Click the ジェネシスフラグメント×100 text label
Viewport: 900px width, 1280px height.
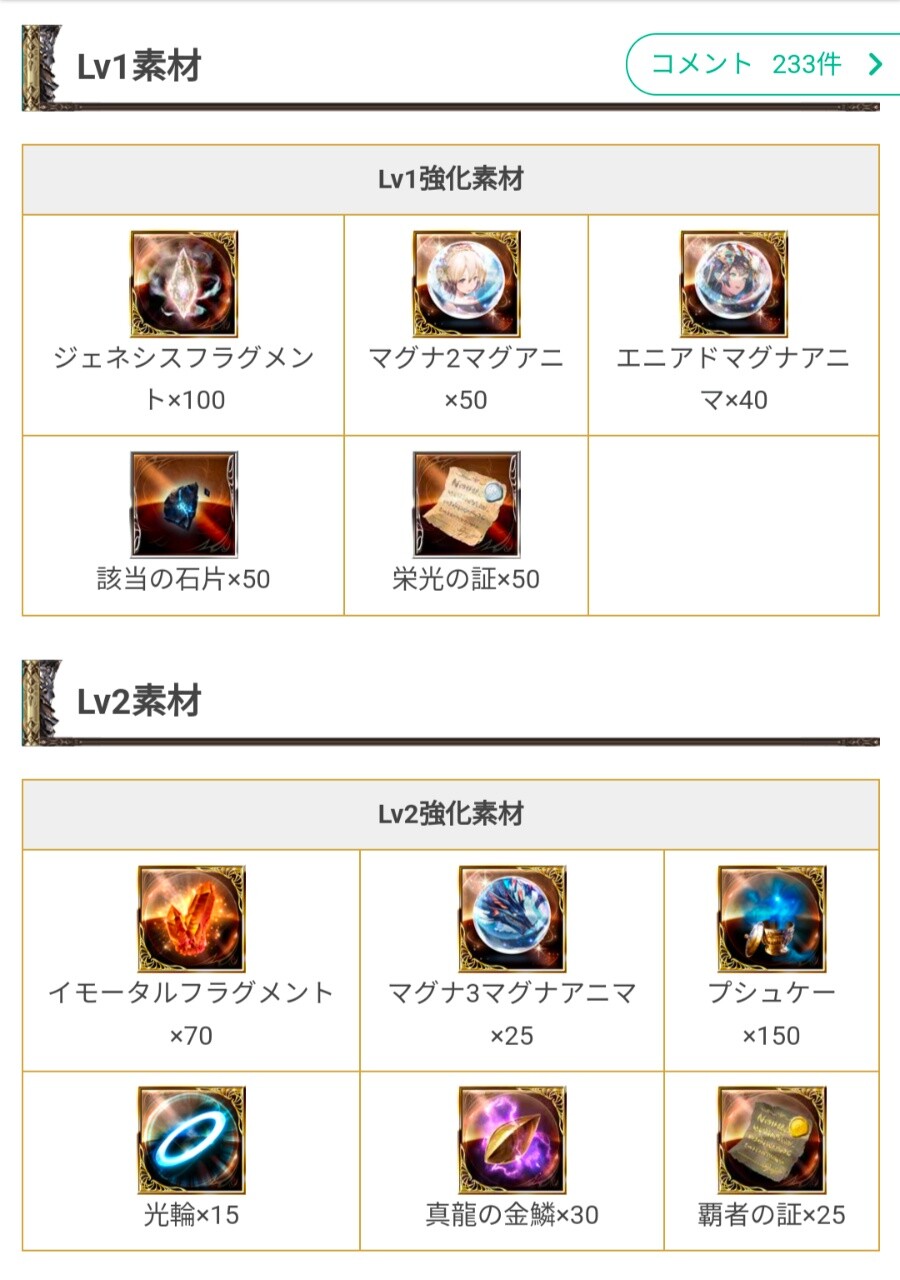click(x=184, y=379)
